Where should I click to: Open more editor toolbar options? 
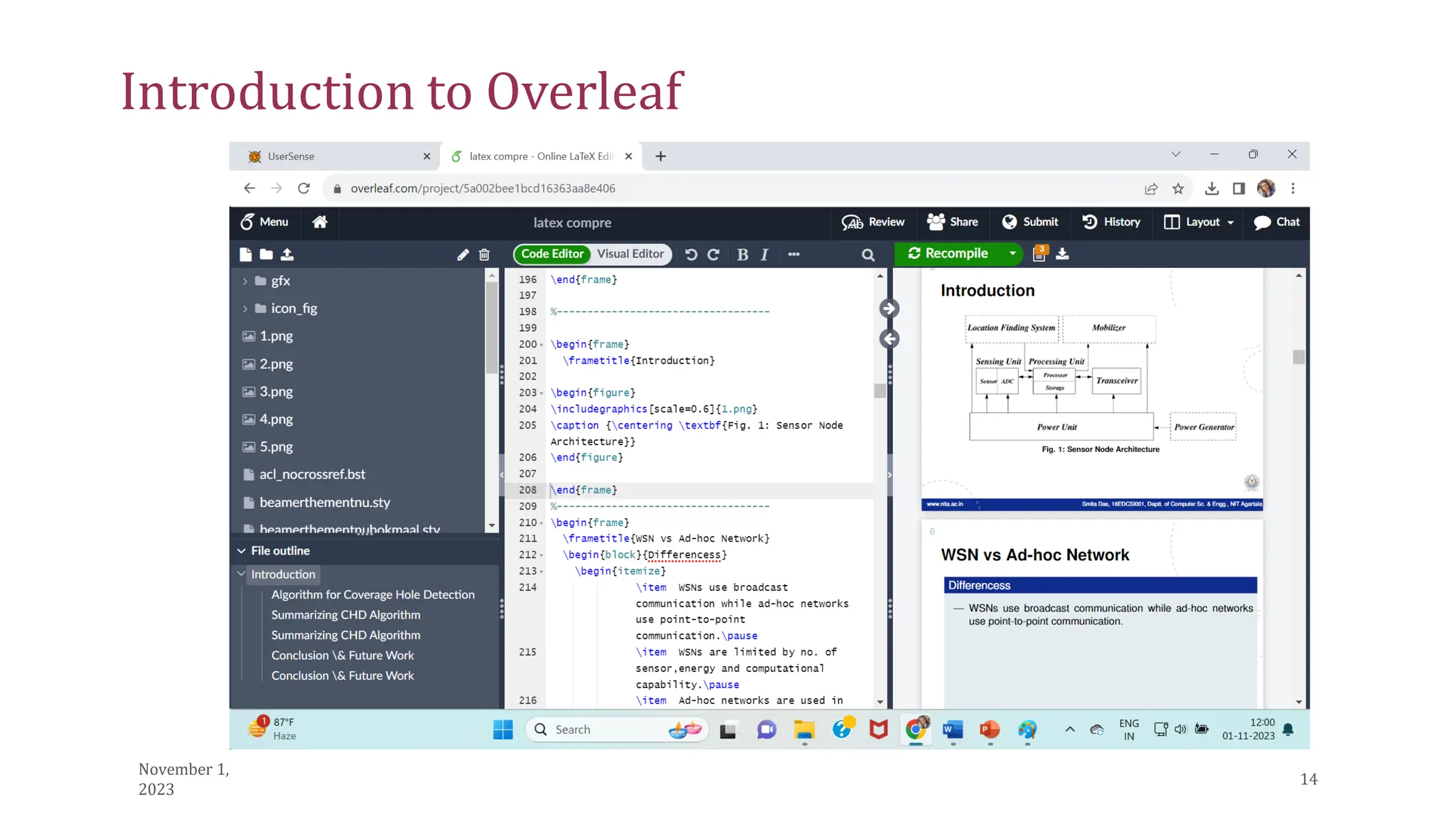coord(794,255)
